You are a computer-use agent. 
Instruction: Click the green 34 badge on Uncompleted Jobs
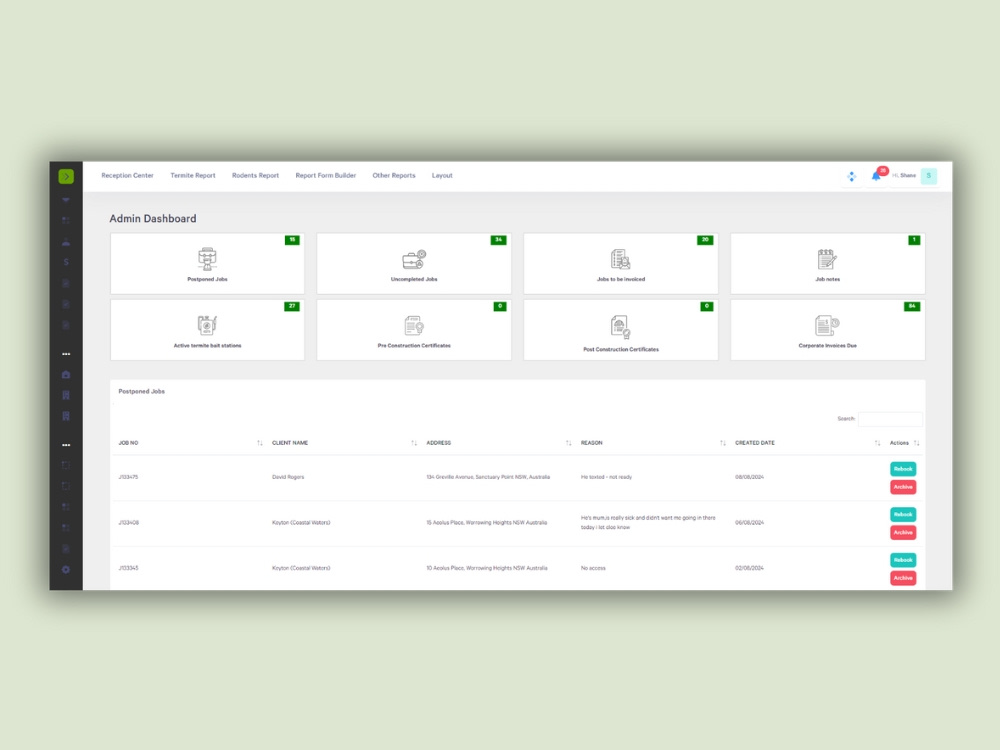coord(499,240)
